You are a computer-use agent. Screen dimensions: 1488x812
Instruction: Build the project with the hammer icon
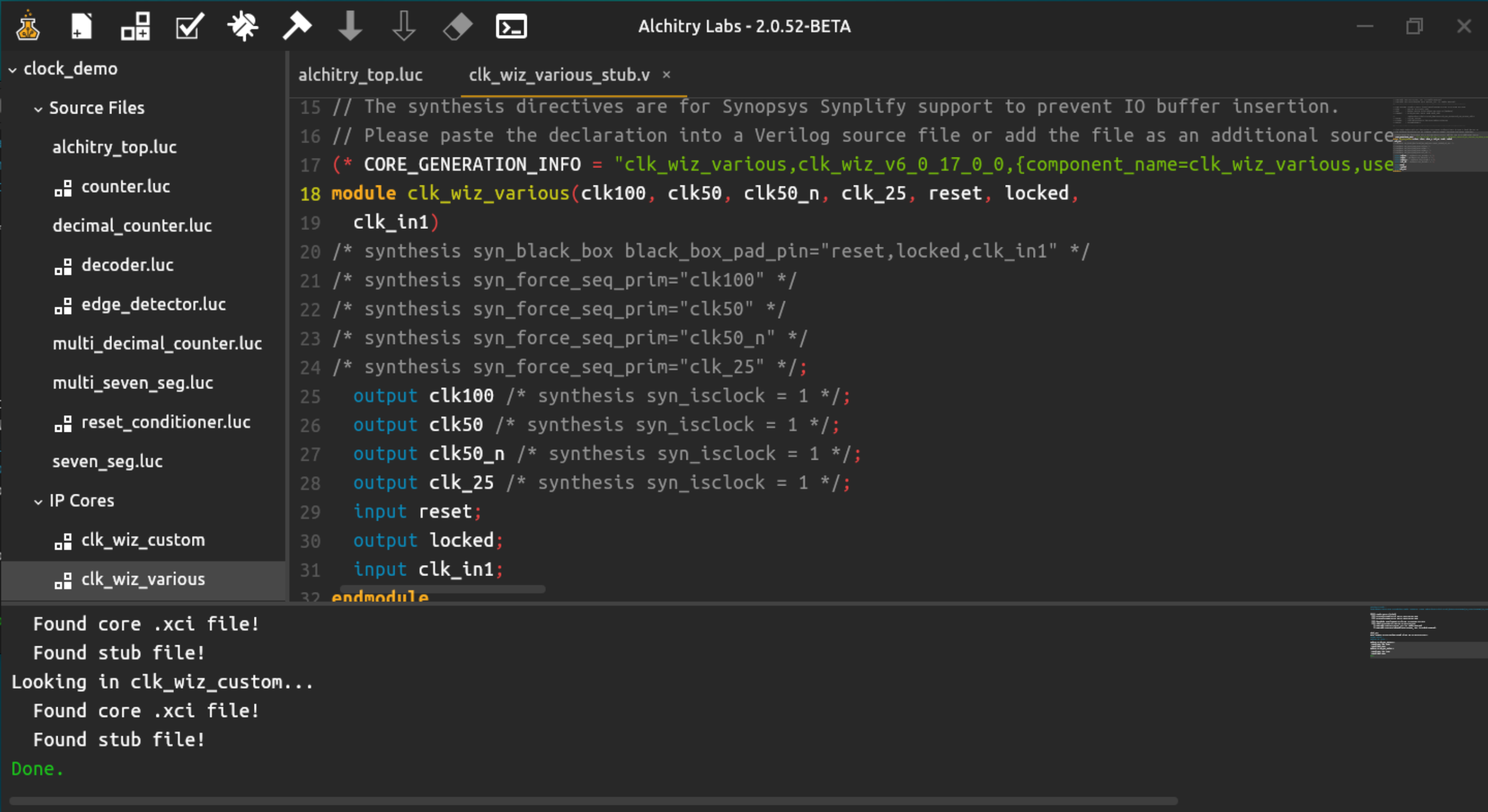[296, 26]
